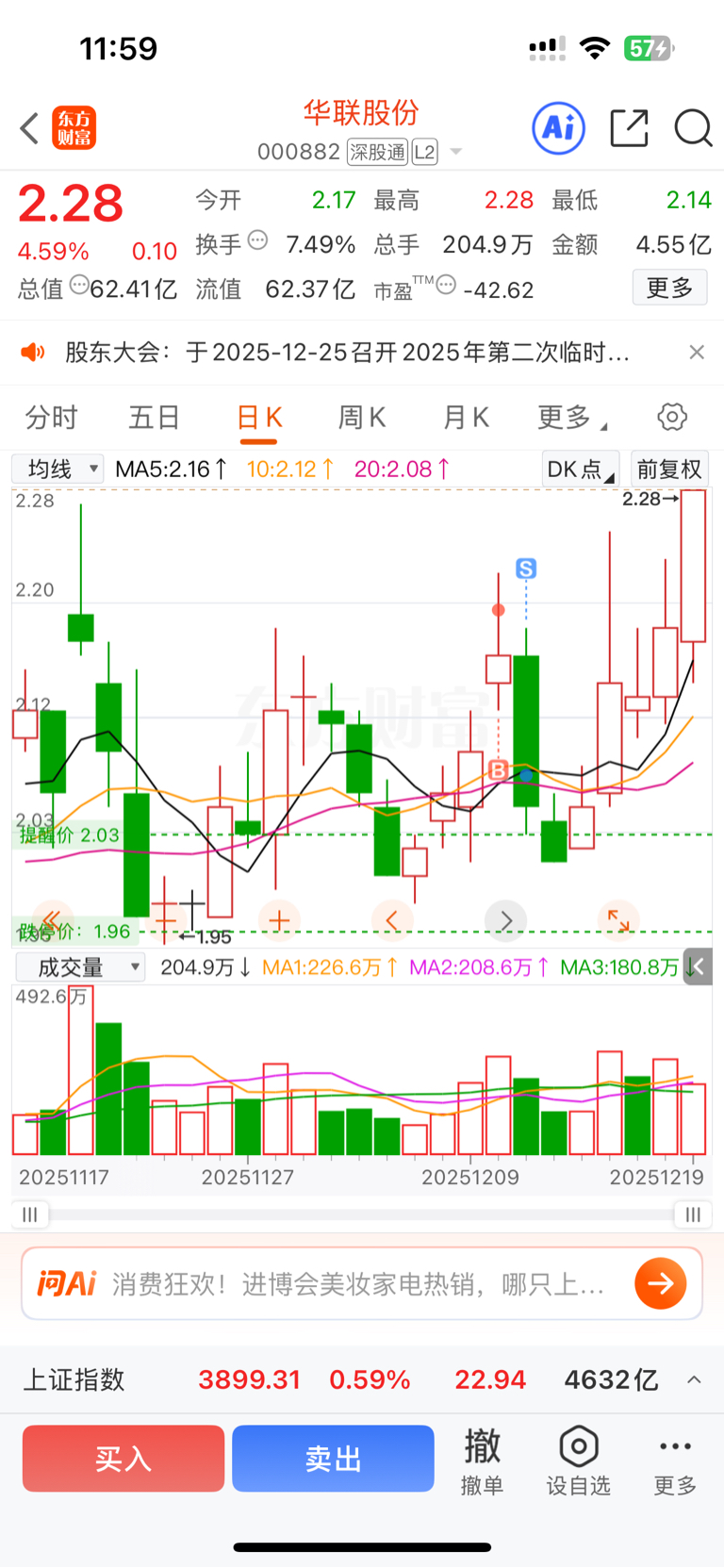
Task: Tap the 撤单 cancel order icon
Action: tap(482, 1460)
